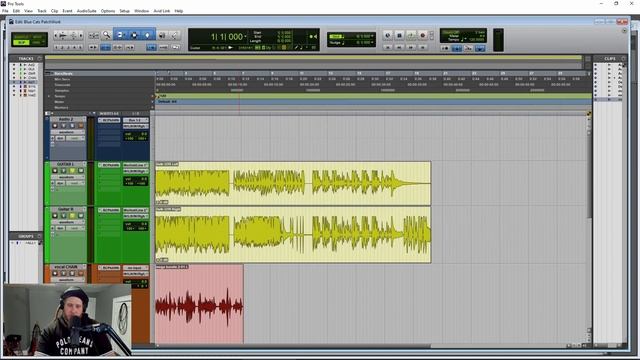Screen dimensions: 640x360
Task: Record-enable the Audio 2 track
Action: point(55,126)
